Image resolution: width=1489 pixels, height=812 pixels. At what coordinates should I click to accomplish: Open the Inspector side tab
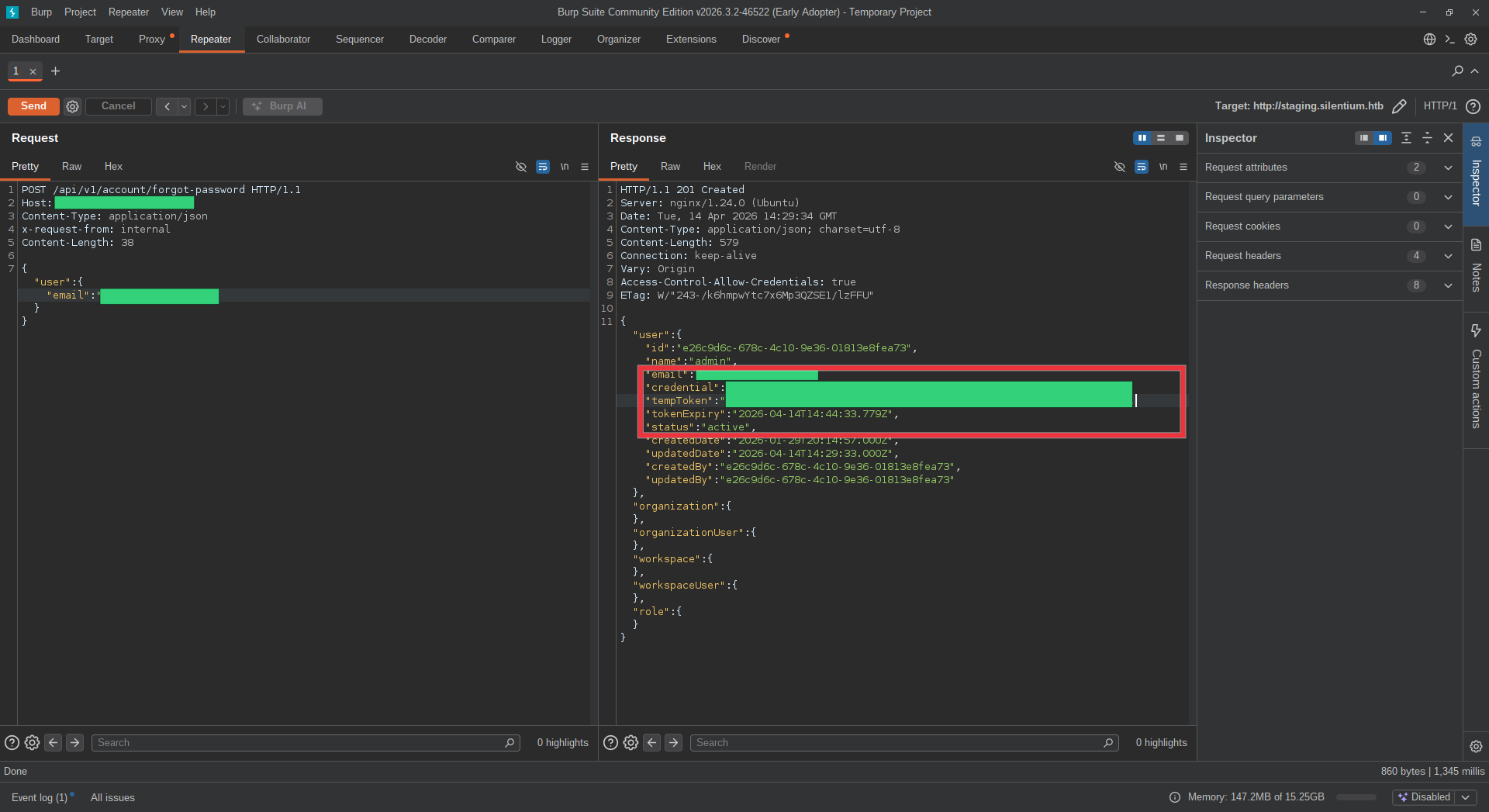[1476, 174]
